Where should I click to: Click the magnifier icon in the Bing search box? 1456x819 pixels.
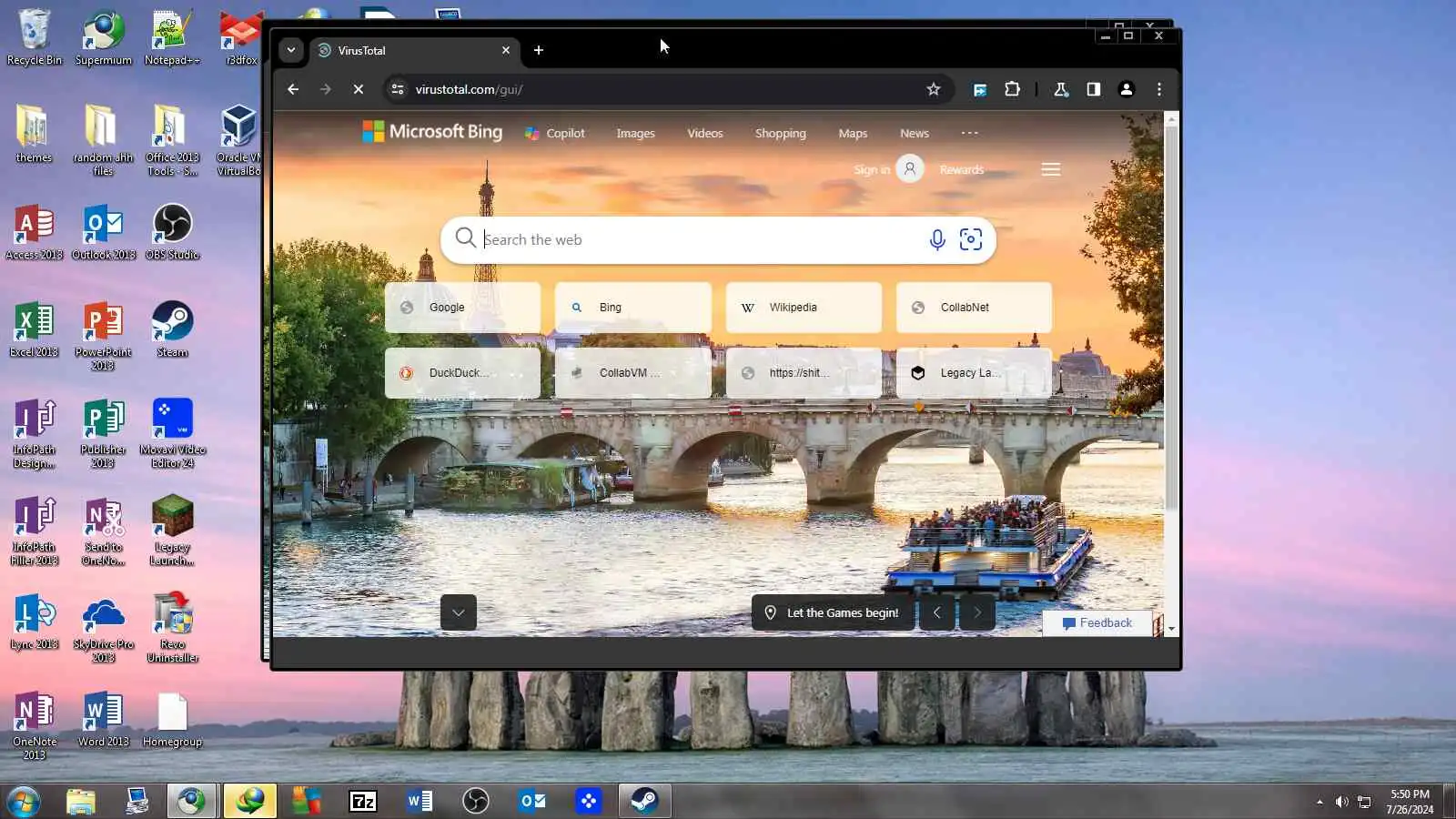coord(465,238)
